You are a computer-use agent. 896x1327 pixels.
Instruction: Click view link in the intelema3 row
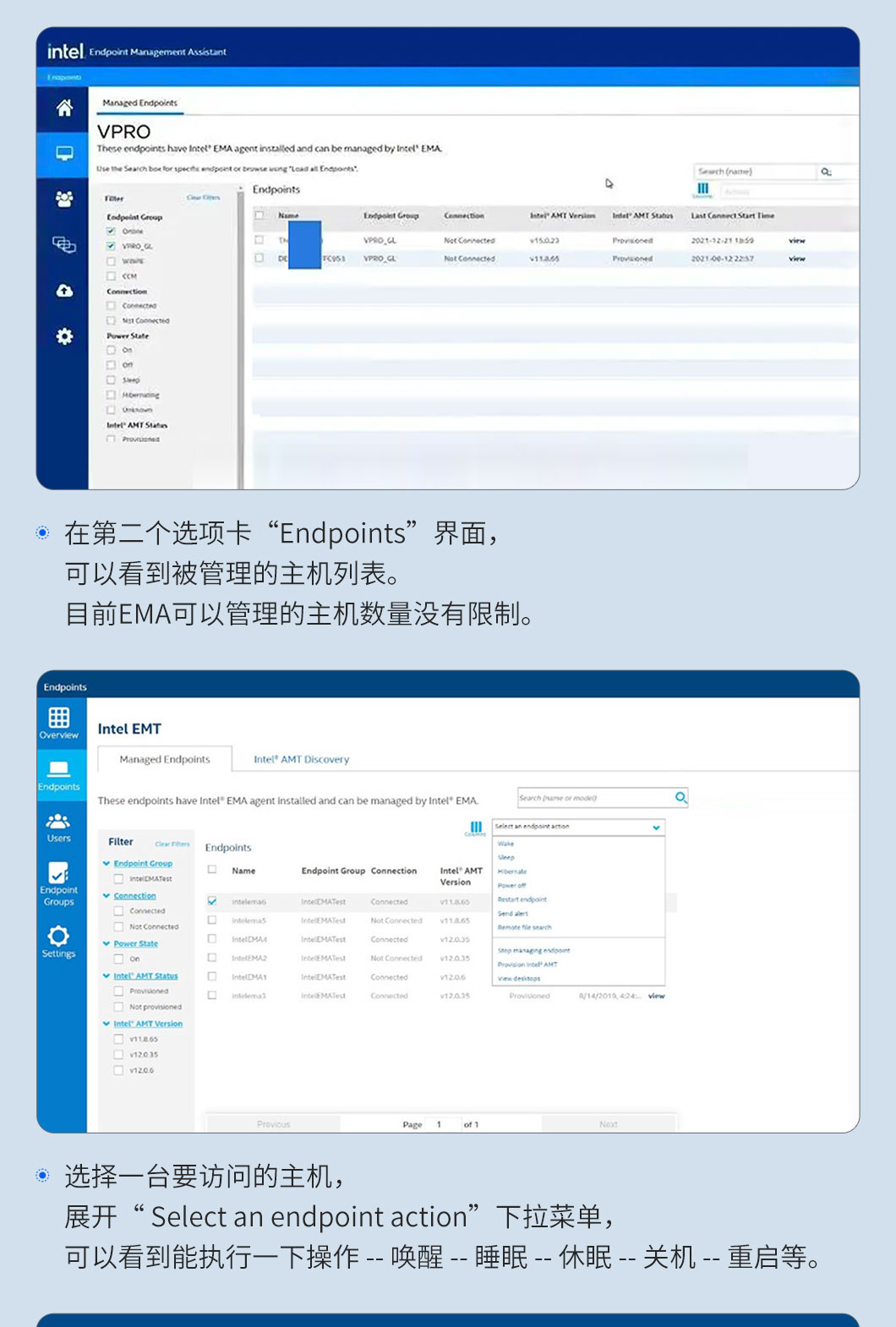(x=657, y=996)
